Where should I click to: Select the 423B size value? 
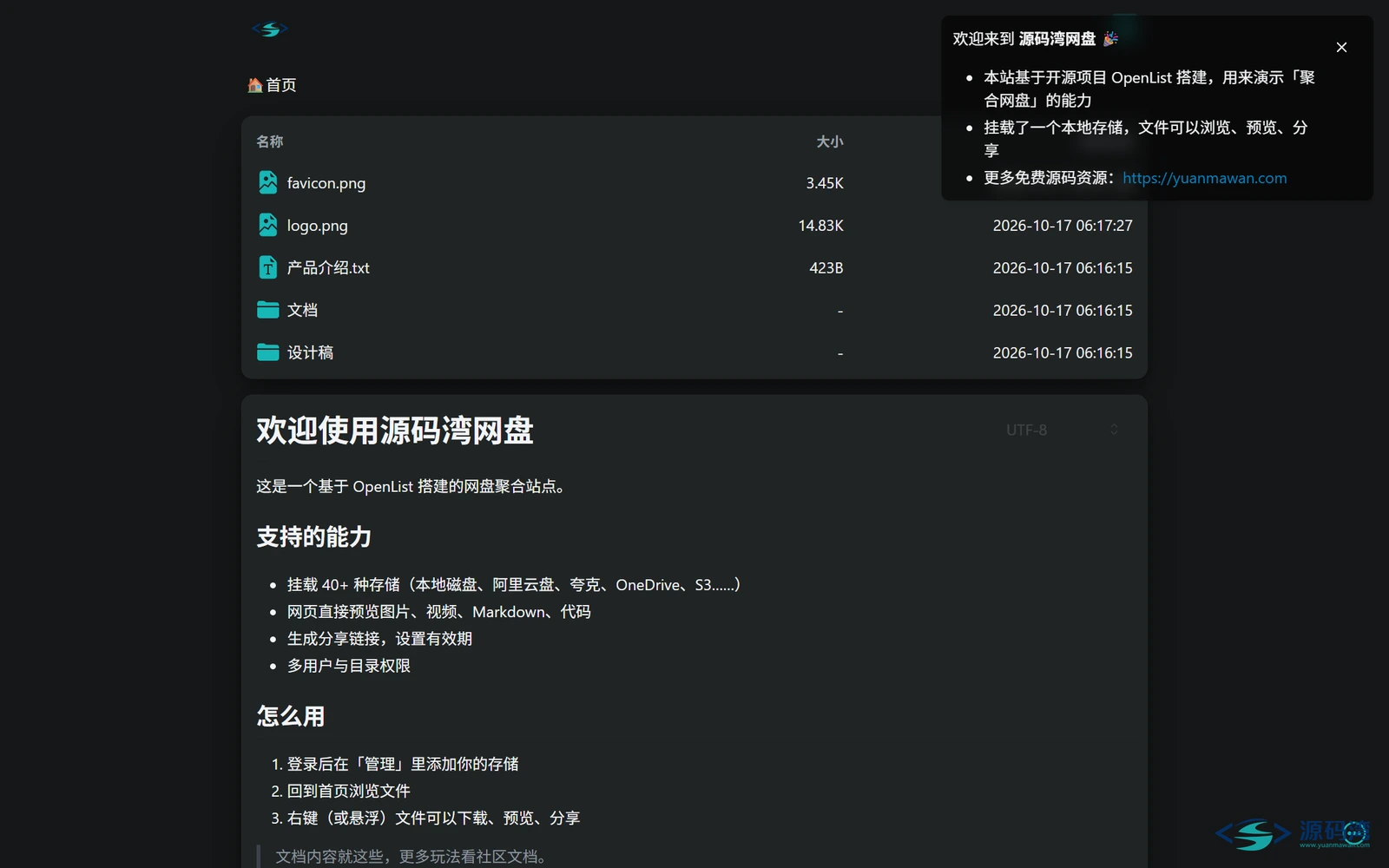[x=826, y=268]
